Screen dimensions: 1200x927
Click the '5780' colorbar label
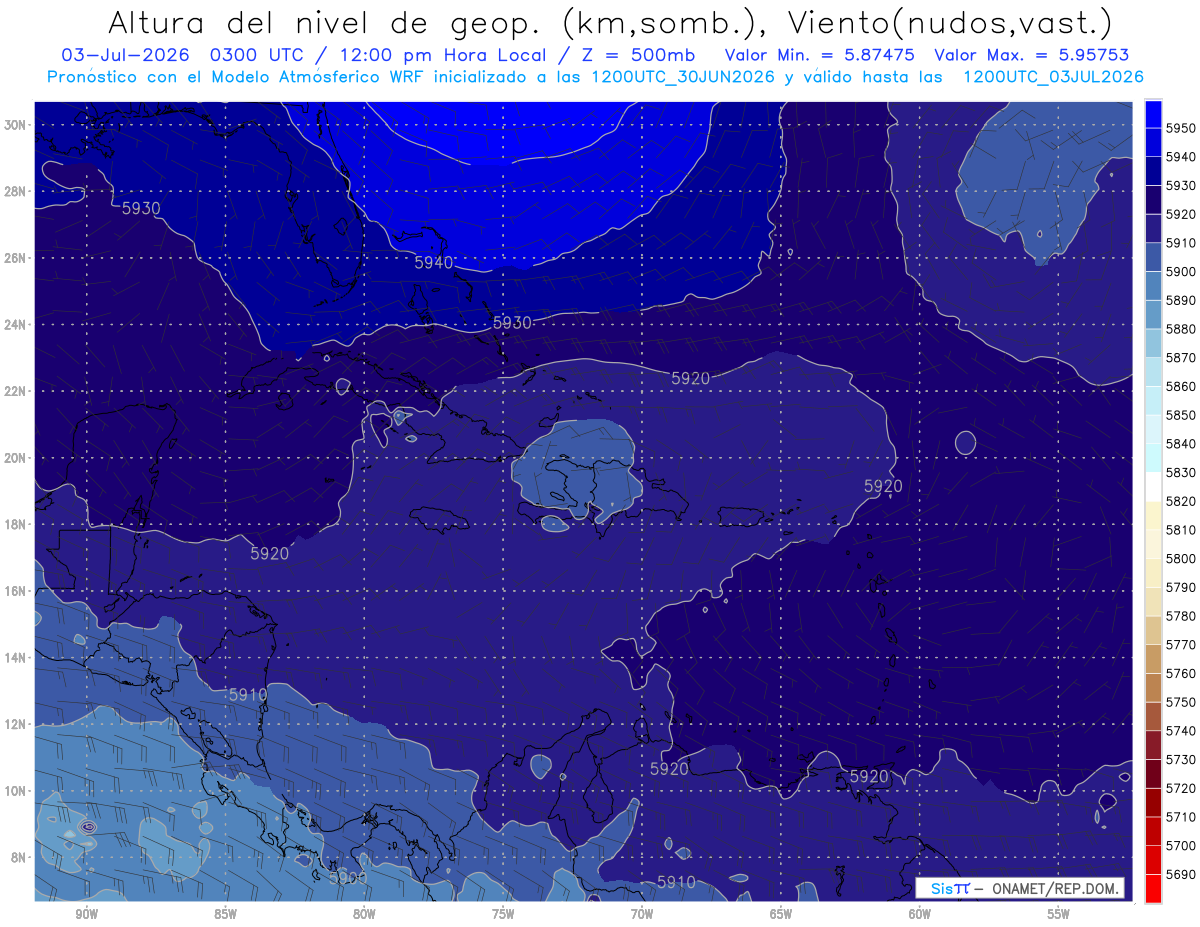point(1182,616)
